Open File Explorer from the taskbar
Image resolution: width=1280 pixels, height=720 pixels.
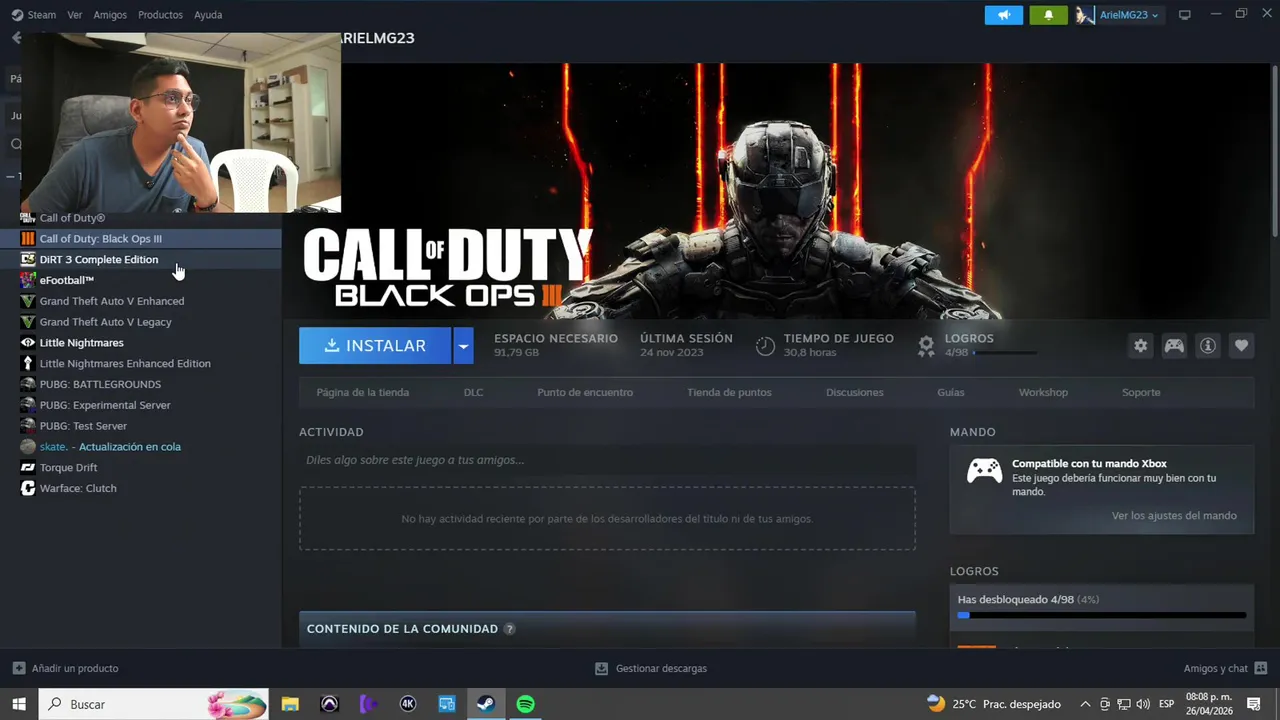[x=290, y=704]
